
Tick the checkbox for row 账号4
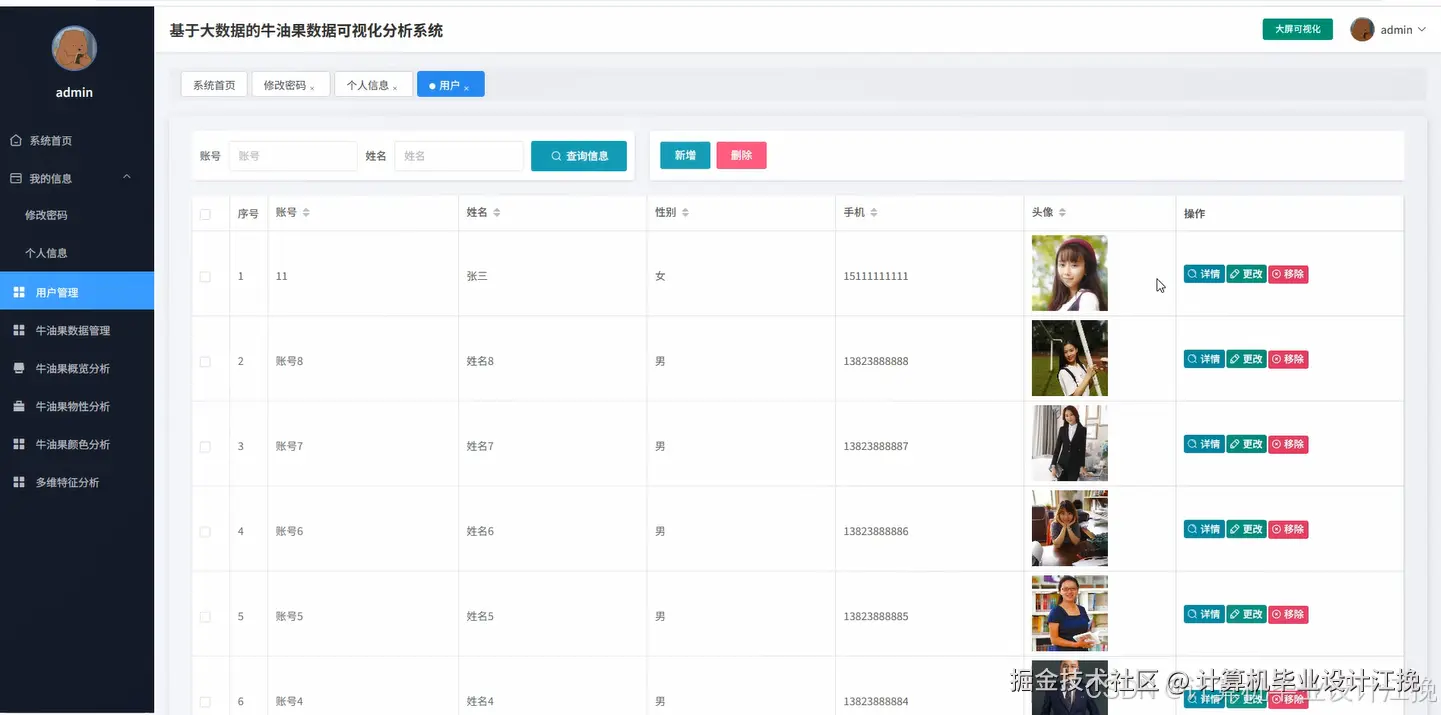pyautogui.click(x=205, y=702)
